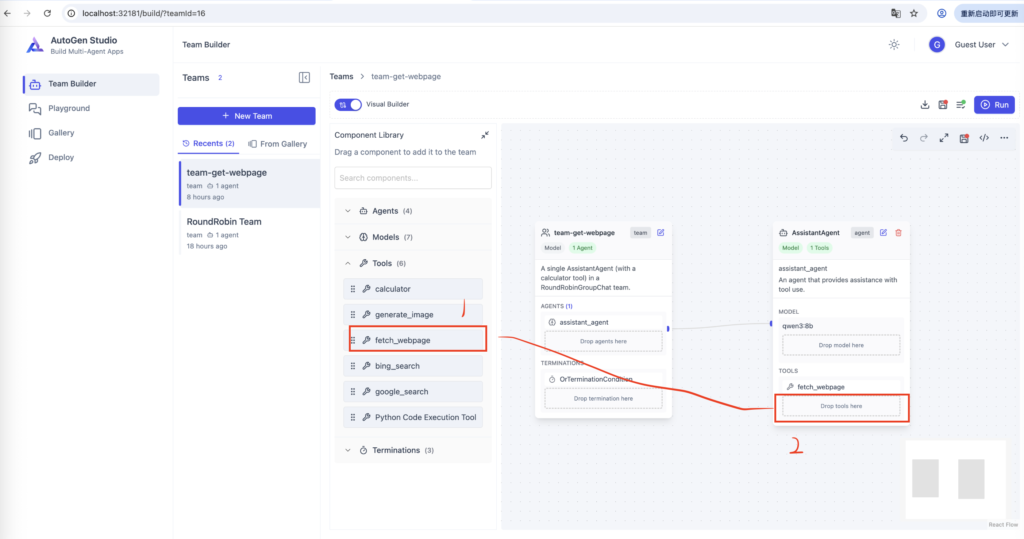Edit the AssistantAgent node
1024x539 pixels.
point(883,233)
